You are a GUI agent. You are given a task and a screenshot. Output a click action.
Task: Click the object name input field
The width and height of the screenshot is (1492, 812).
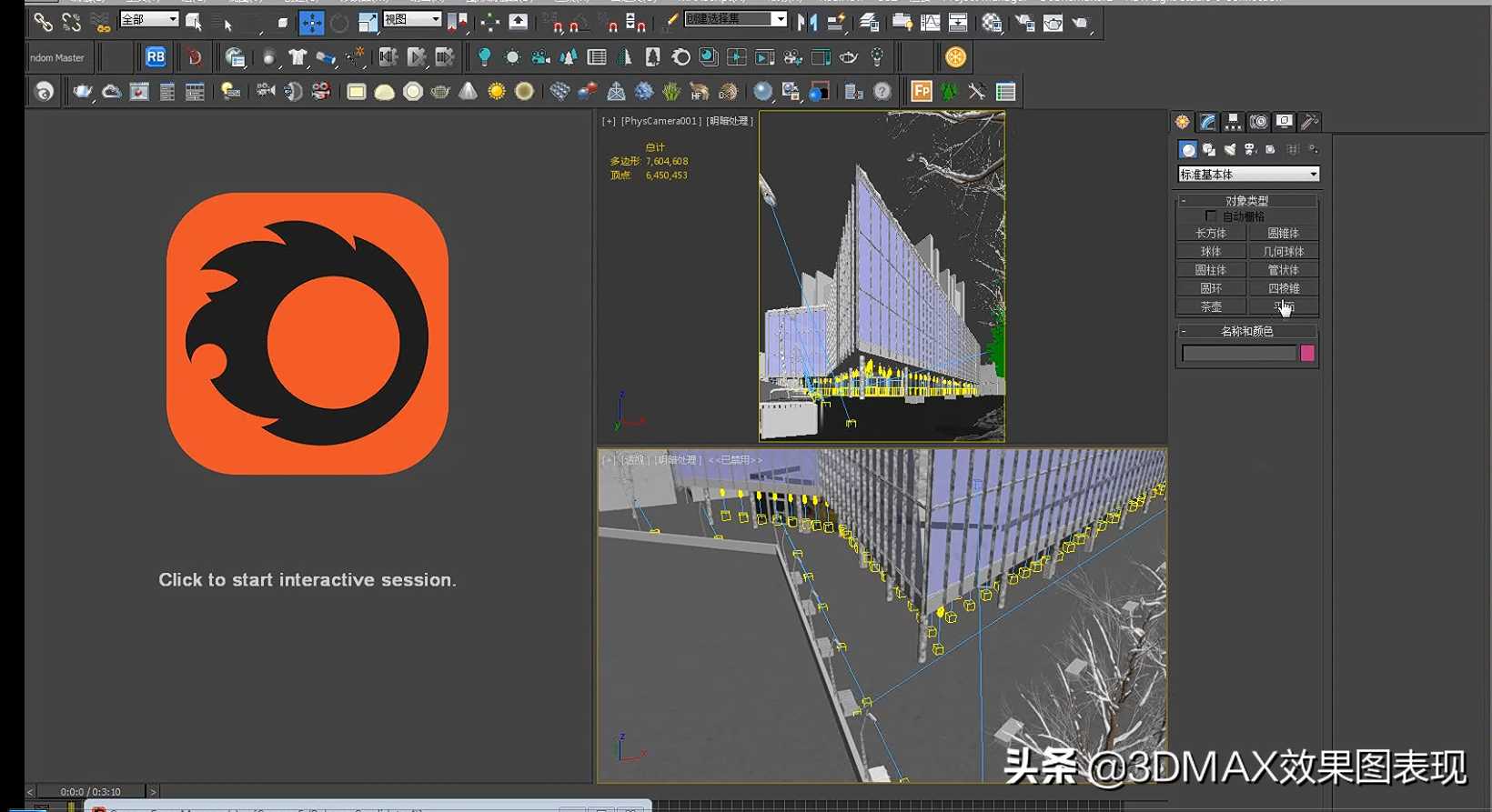pyautogui.click(x=1238, y=353)
